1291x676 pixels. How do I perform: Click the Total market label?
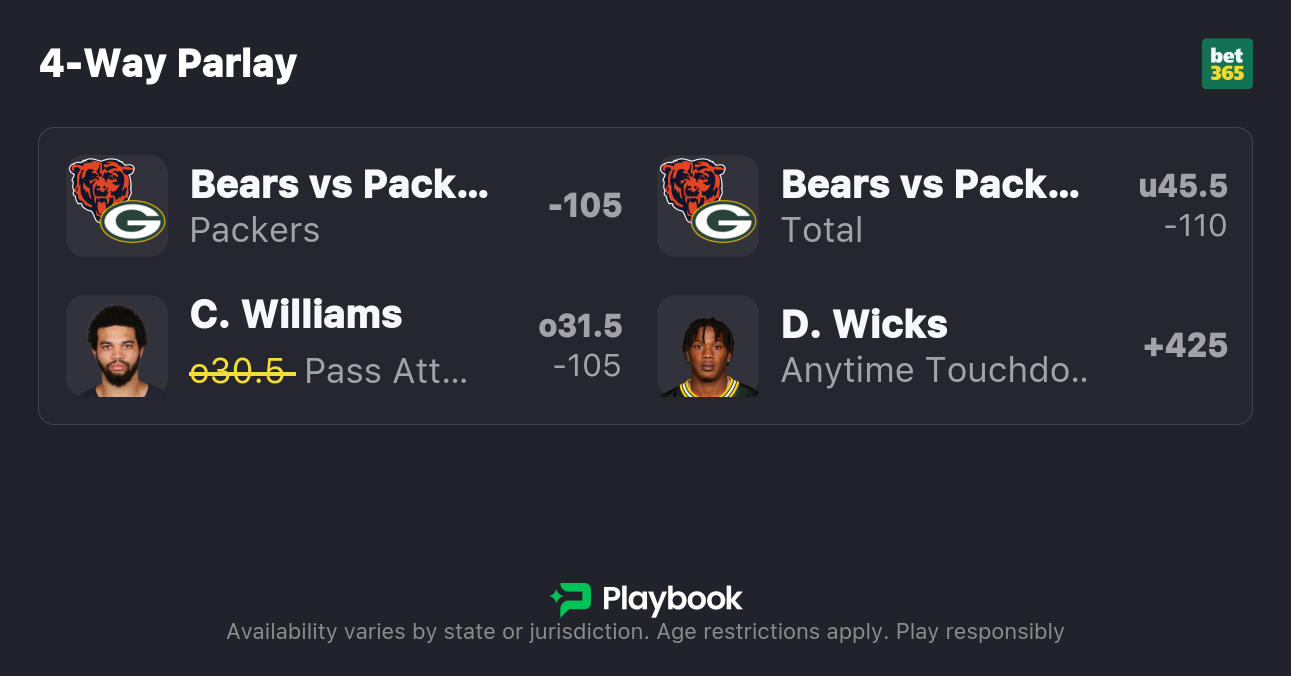click(x=821, y=230)
